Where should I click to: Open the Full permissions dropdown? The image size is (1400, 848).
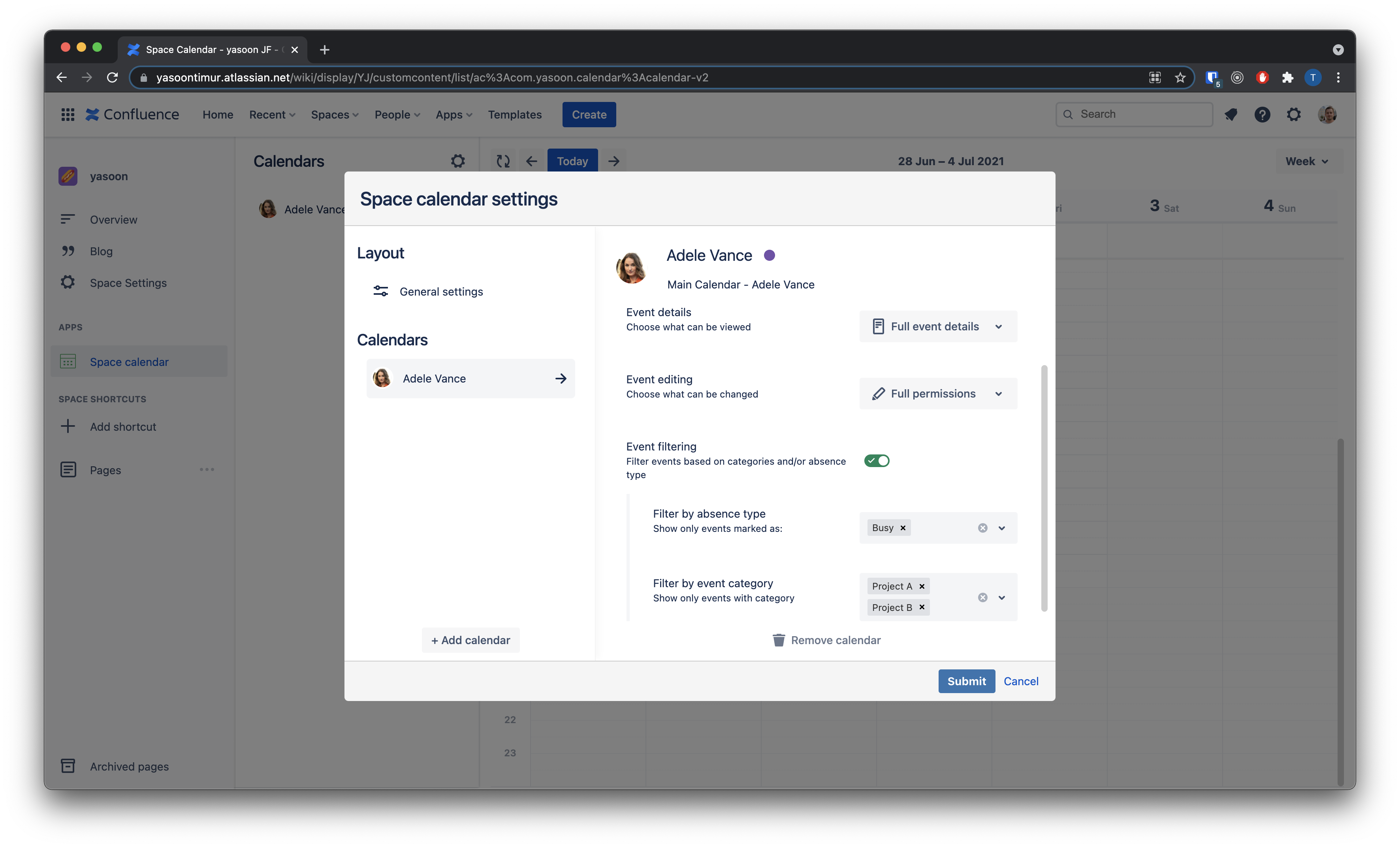pos(937,393)
